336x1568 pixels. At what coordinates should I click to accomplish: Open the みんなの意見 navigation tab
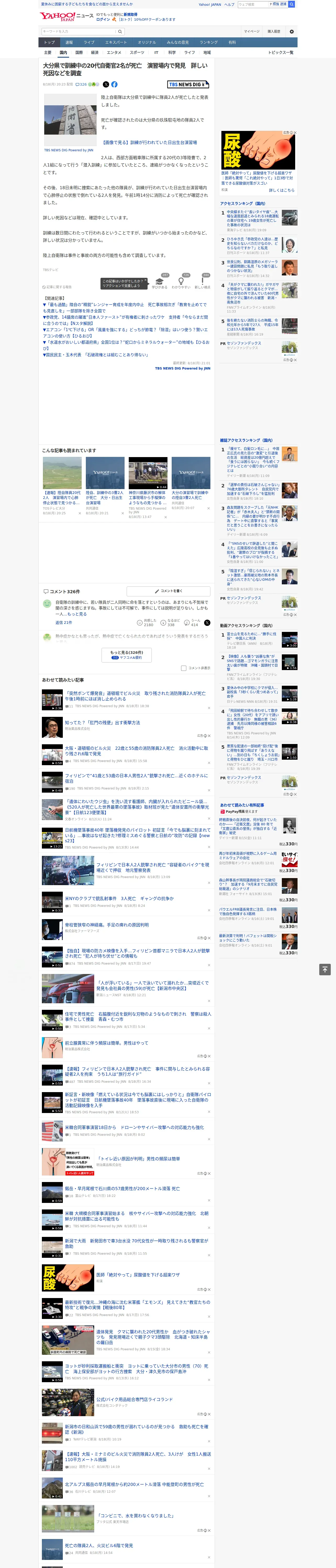(177, 43)
